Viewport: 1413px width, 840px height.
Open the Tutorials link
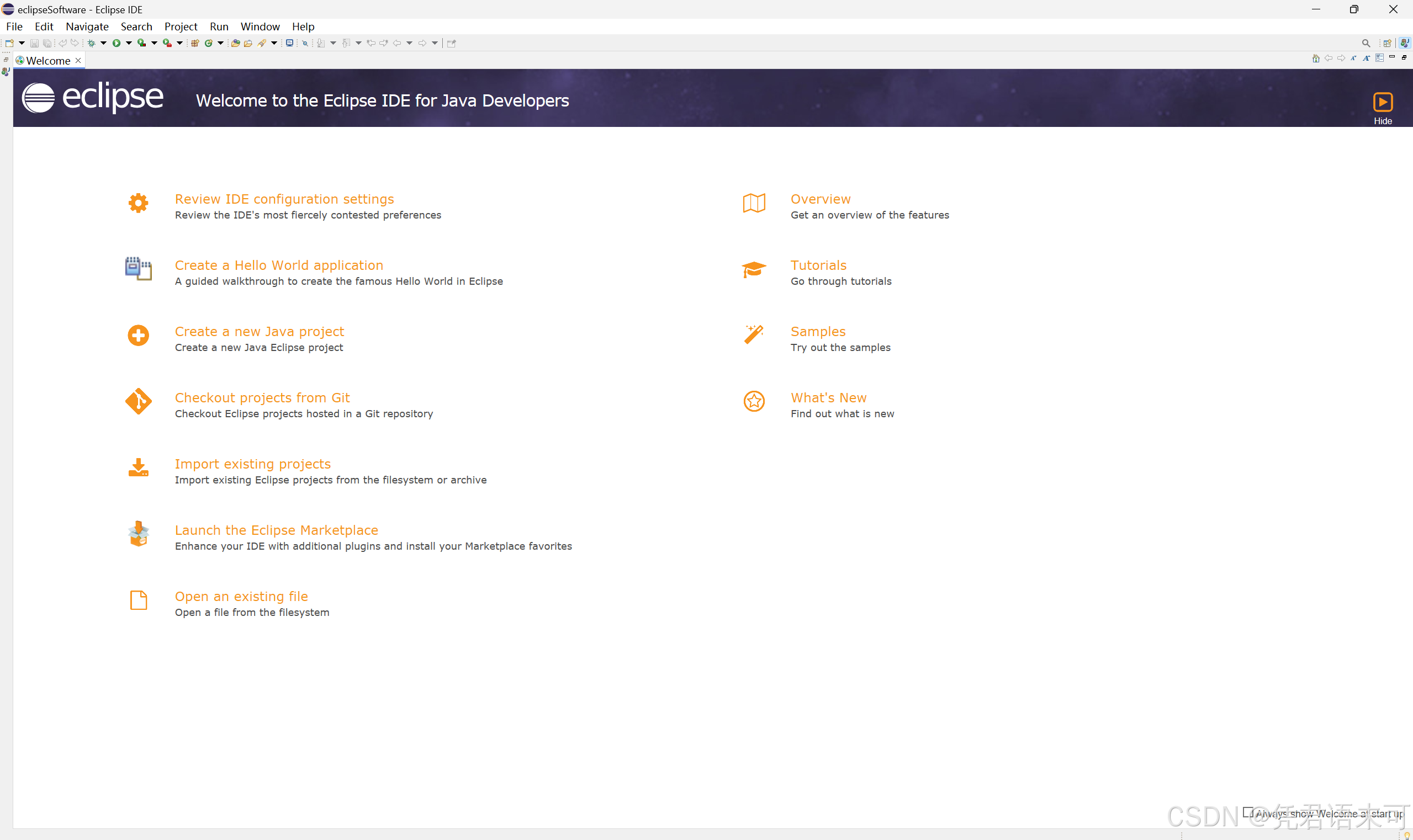[x=818, y=265]
